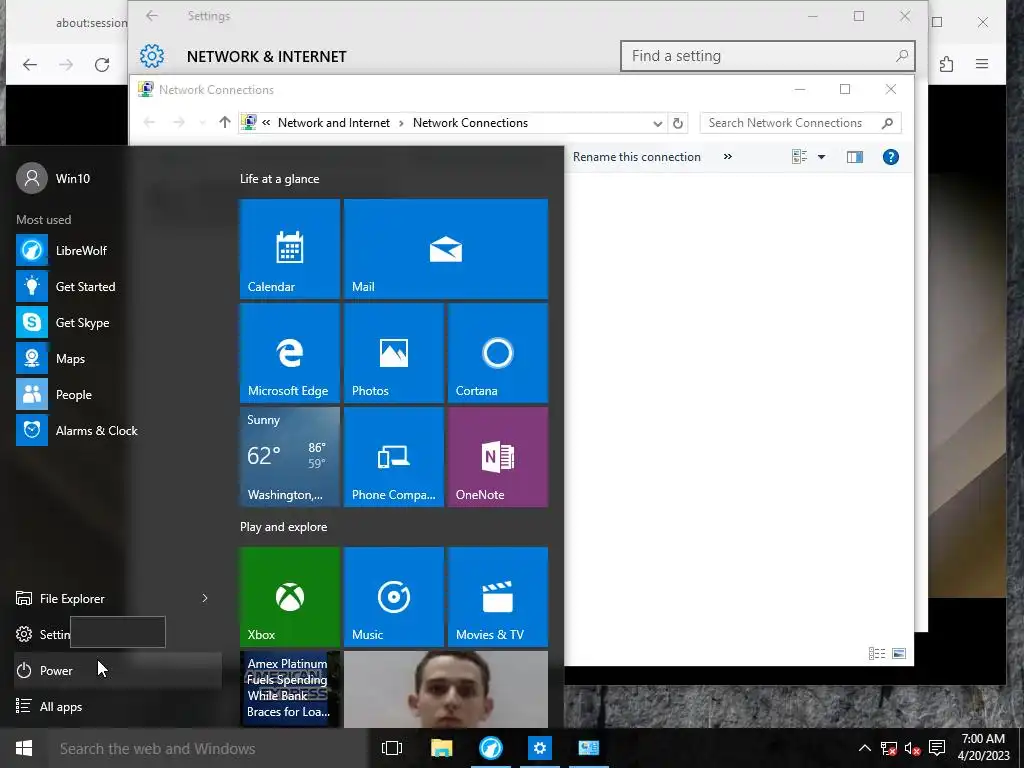Click network status tray icon
The image size is (1024, 768).
(889, 748)
